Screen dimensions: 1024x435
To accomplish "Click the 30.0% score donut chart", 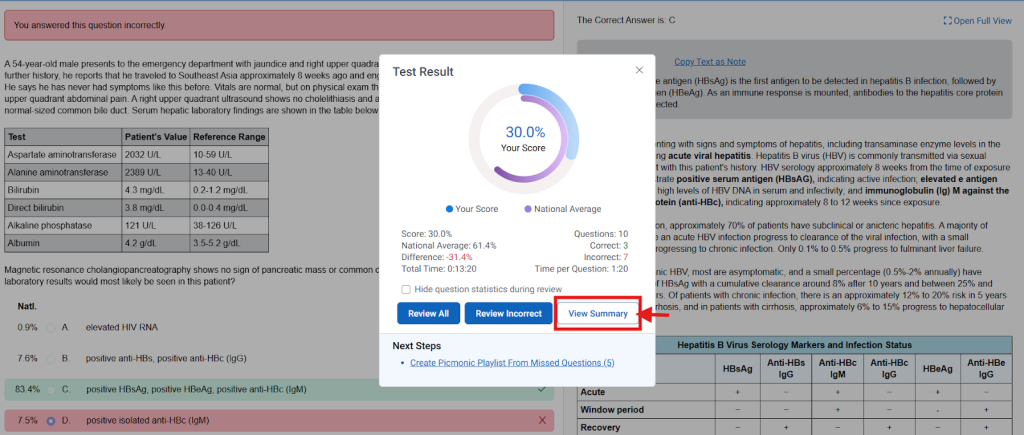I will point(525,138).
